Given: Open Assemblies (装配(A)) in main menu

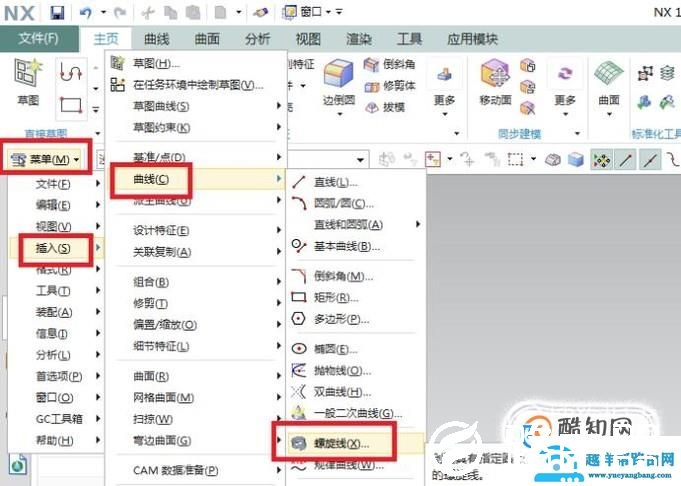Looking at the screenshot, I should [55, 312].
